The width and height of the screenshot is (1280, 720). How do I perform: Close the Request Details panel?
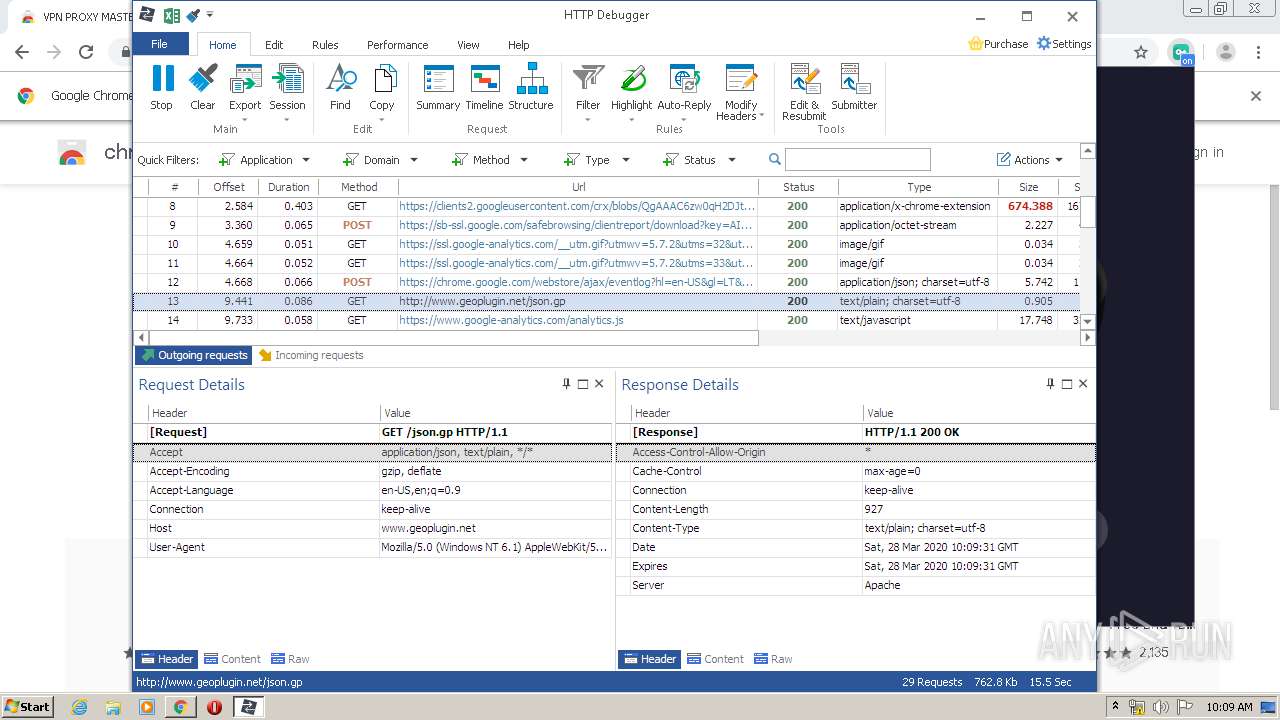(x=599, y=384)
